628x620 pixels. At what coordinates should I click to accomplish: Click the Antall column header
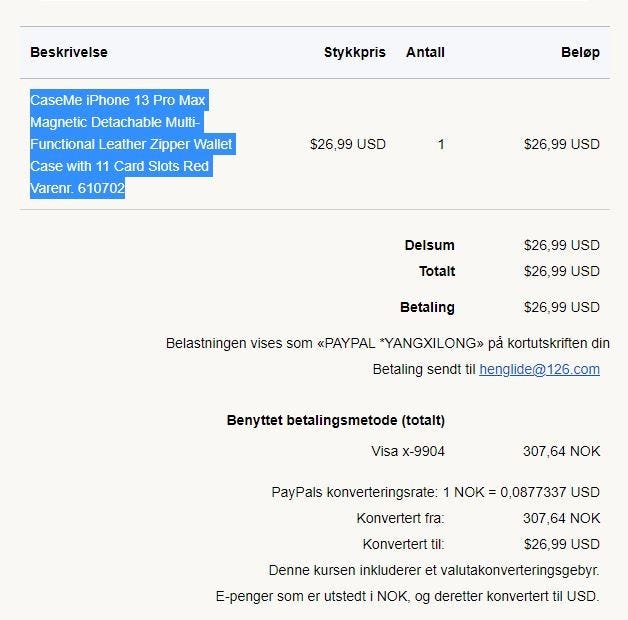point(425,52)
